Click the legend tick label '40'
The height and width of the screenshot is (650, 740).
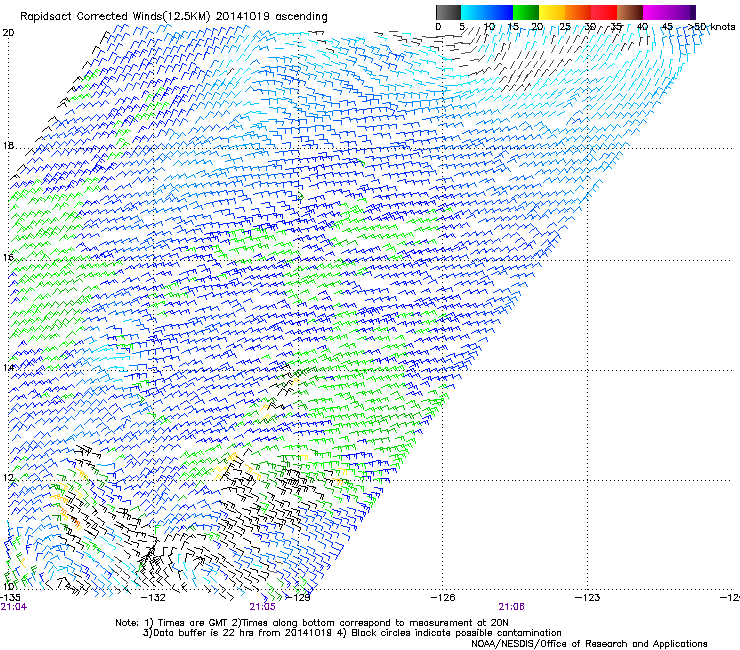point(642,26)
